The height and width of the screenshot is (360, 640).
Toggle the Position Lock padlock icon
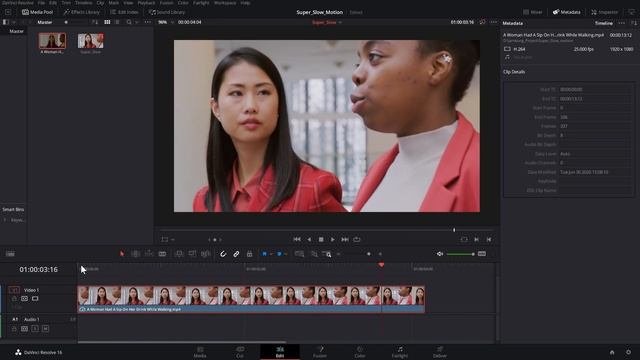coord(249,254)
